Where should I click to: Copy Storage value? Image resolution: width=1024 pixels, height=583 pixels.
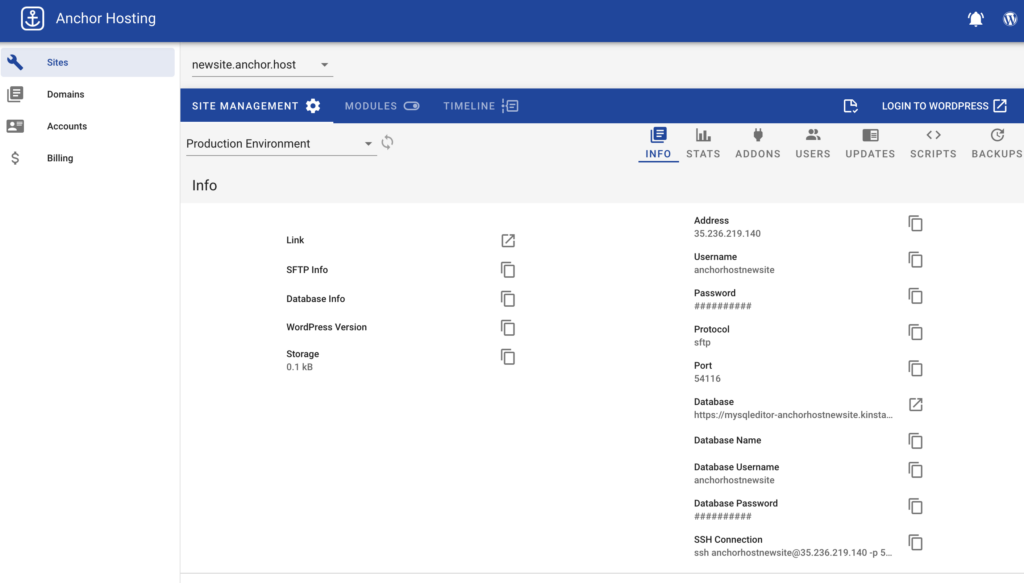(x=508, y=356)
